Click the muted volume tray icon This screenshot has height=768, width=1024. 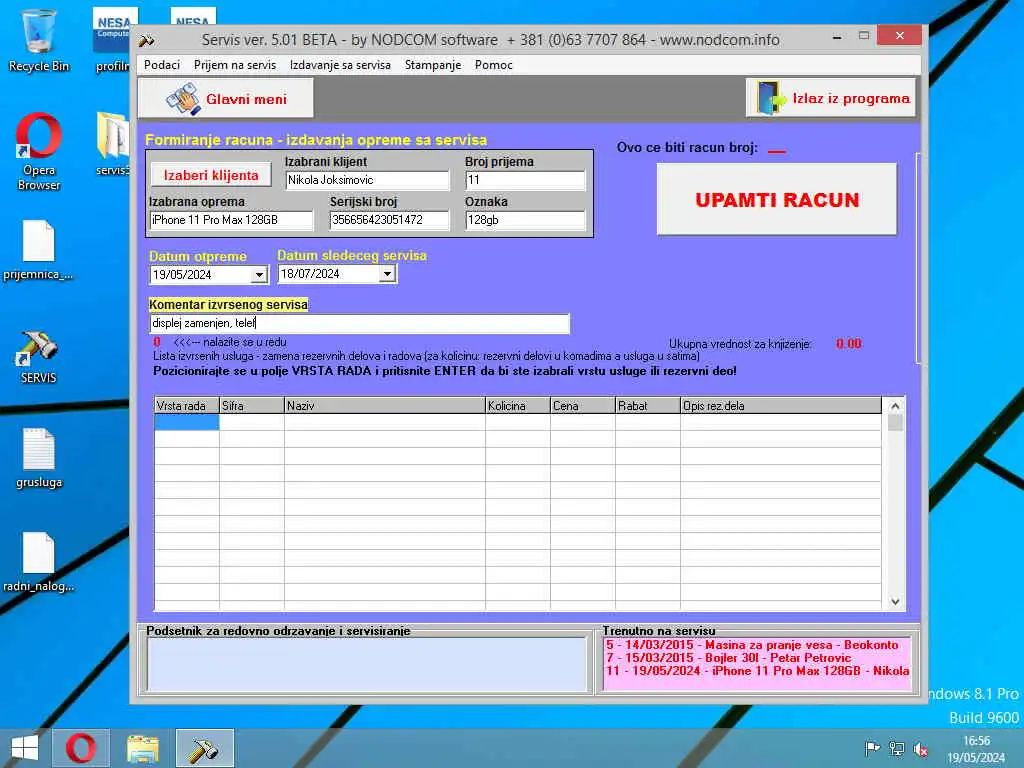921,749
